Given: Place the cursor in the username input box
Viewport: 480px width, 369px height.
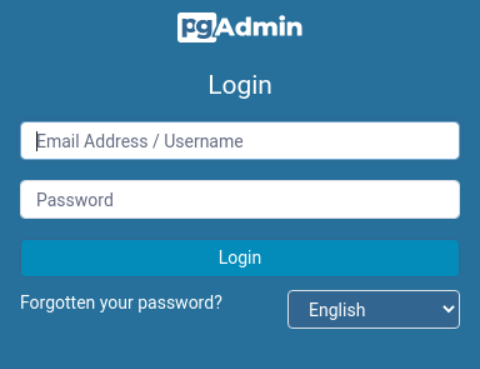Looking at the screenshot, I should tap(240, 141).
